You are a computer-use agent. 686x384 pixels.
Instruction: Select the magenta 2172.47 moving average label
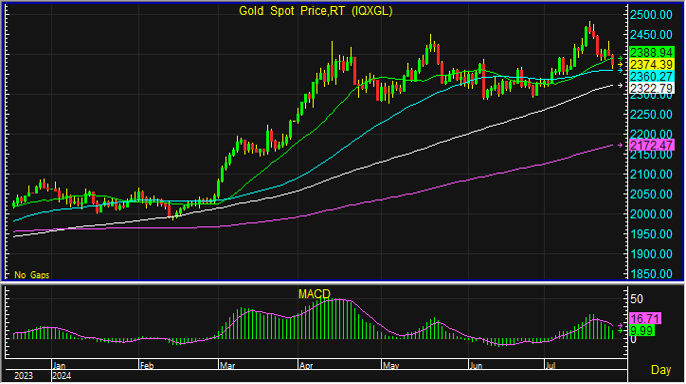[x=651, y=145]
